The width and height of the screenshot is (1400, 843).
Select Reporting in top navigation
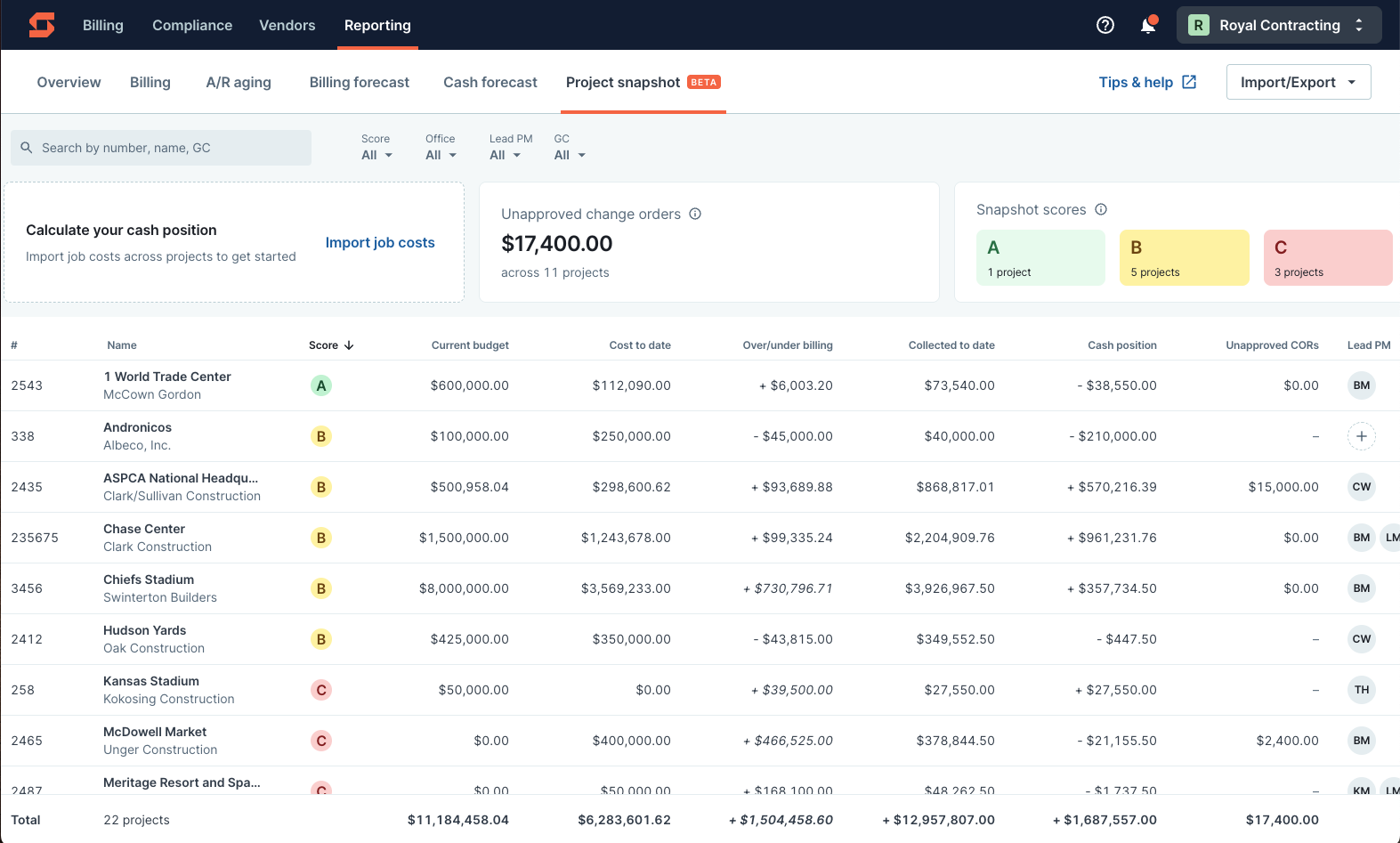pos(377,25)
